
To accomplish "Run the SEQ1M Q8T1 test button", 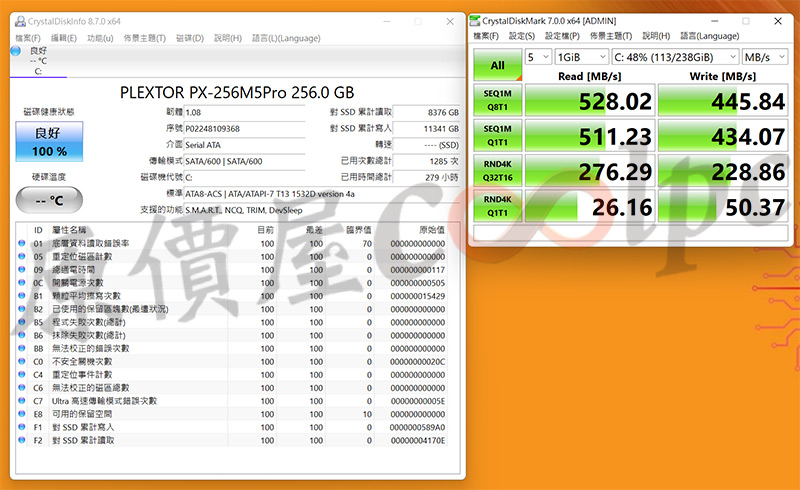I will coord(497,100).
